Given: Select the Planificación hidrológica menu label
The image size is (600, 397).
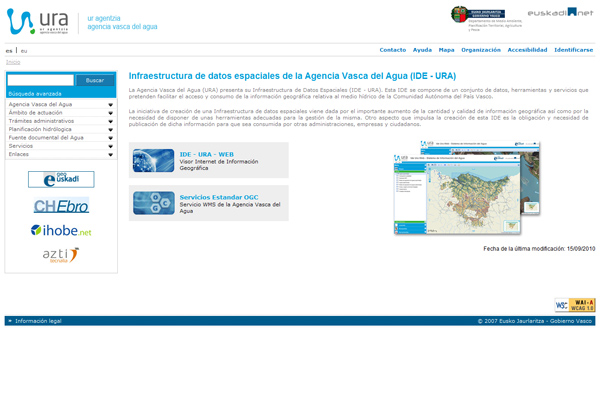Looking at the screenshot, I should [x=40, y=129].
